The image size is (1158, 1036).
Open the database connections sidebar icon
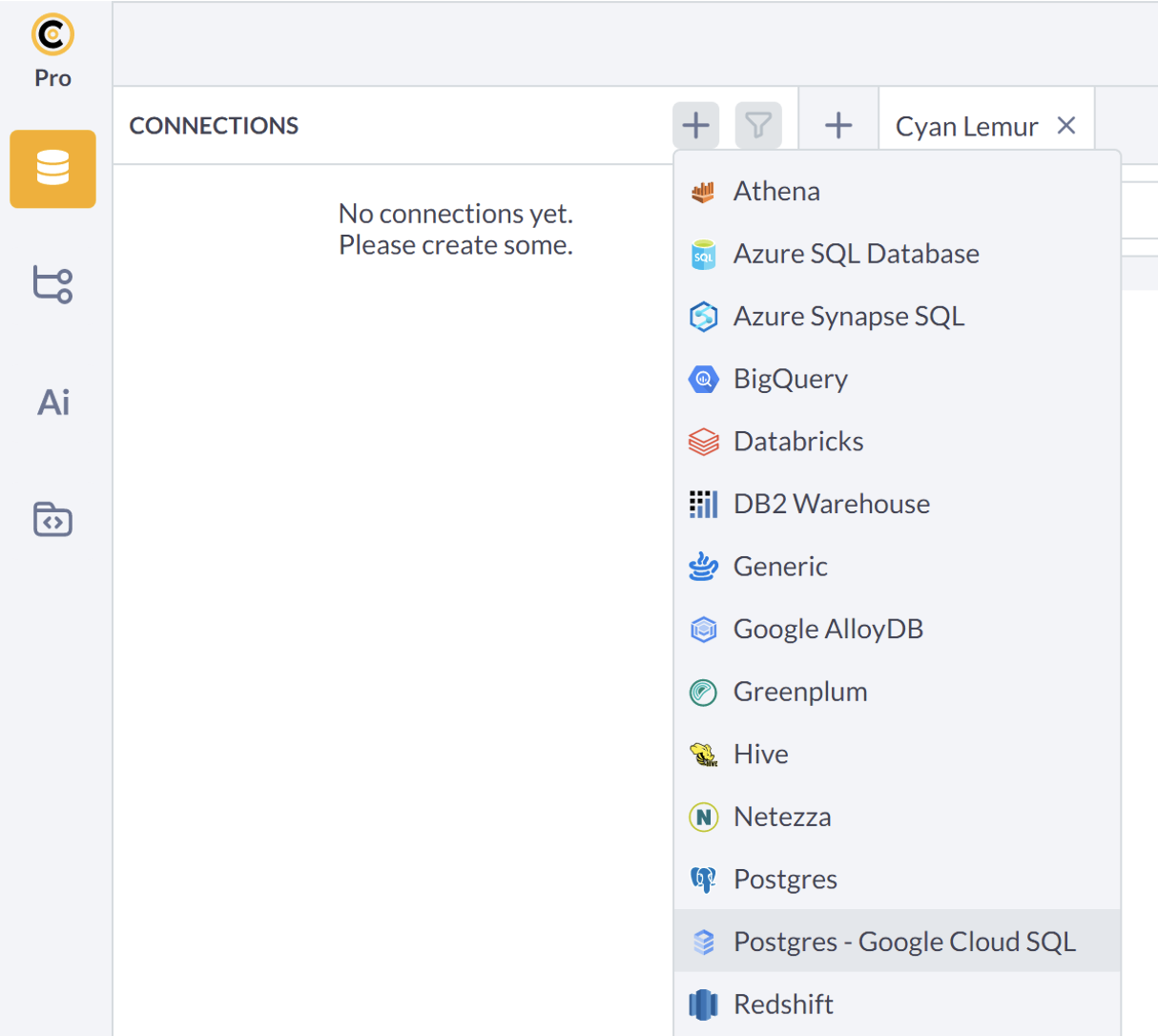[x=52, y=169]
